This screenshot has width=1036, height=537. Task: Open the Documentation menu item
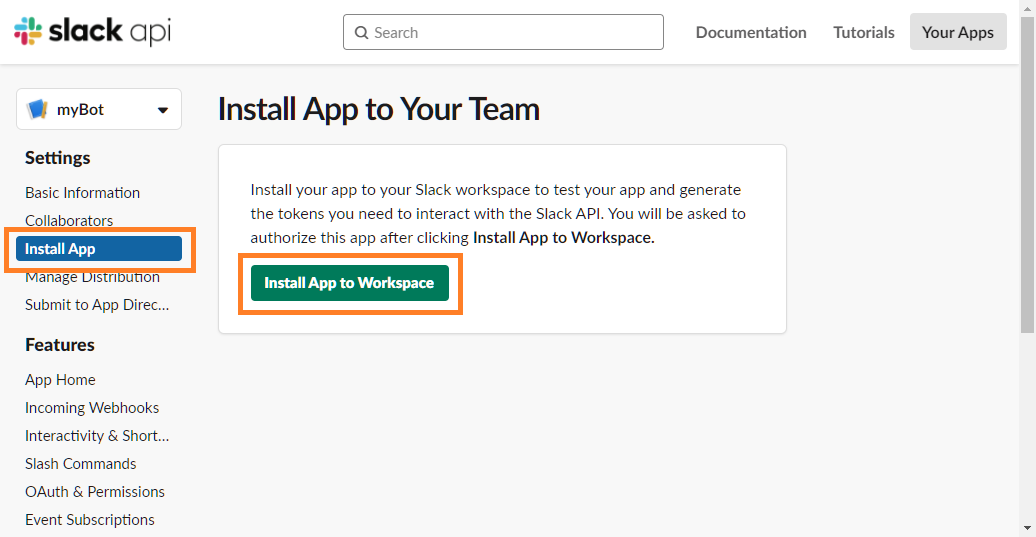[x=751, y=32]
